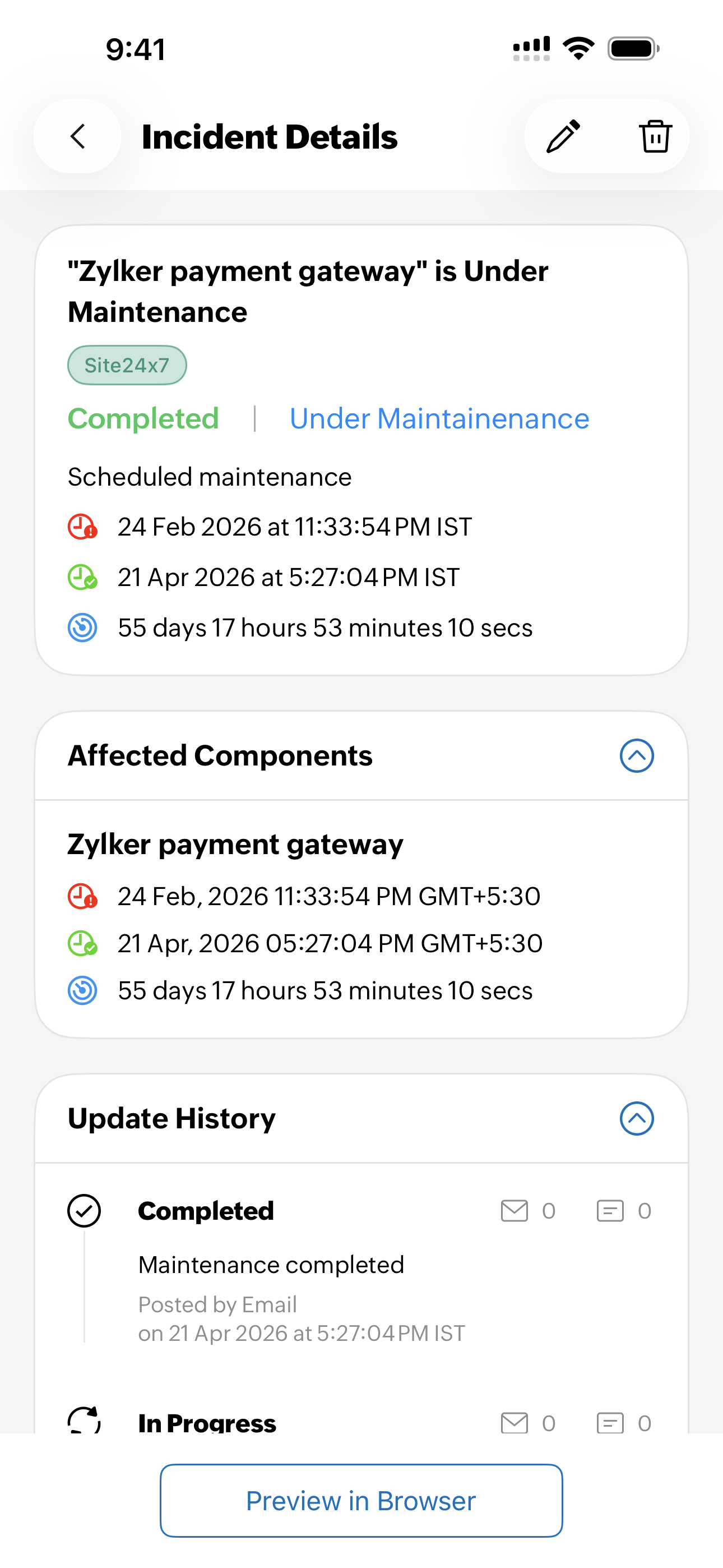Image resolution: width=723 pixels, height=1568 pixels.
Task: Collapse the Update History section
Action: 637,1119
